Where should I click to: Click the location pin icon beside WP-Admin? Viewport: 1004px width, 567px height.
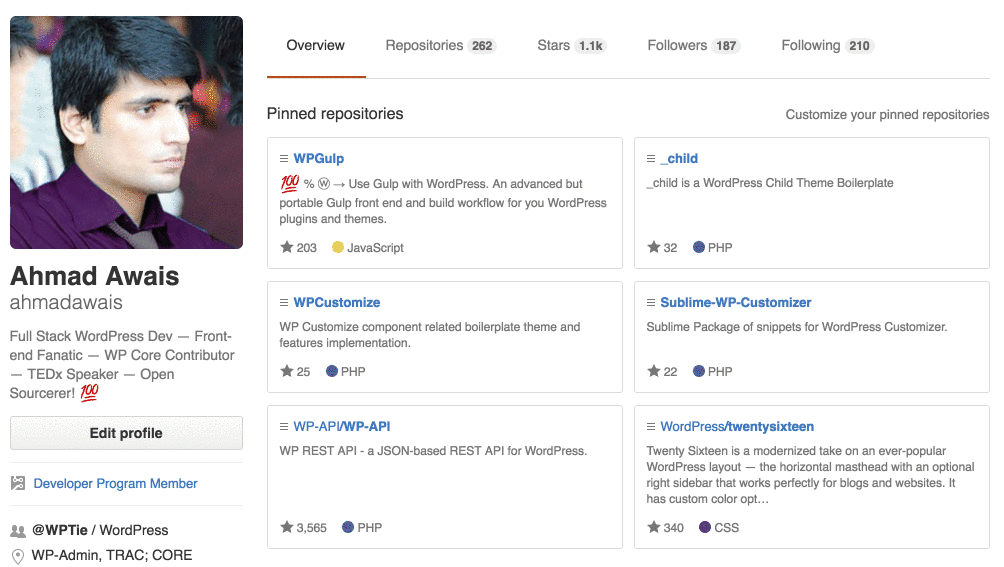18,556
